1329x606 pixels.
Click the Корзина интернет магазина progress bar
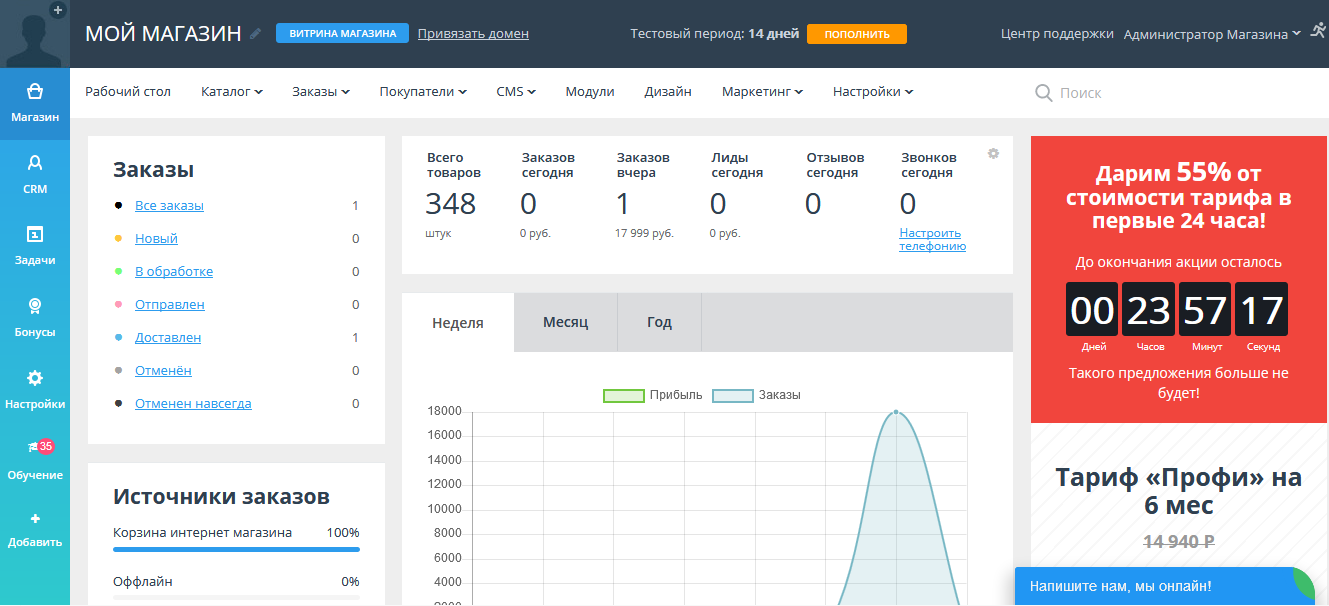pyautogui.click(x=236, y=549)
